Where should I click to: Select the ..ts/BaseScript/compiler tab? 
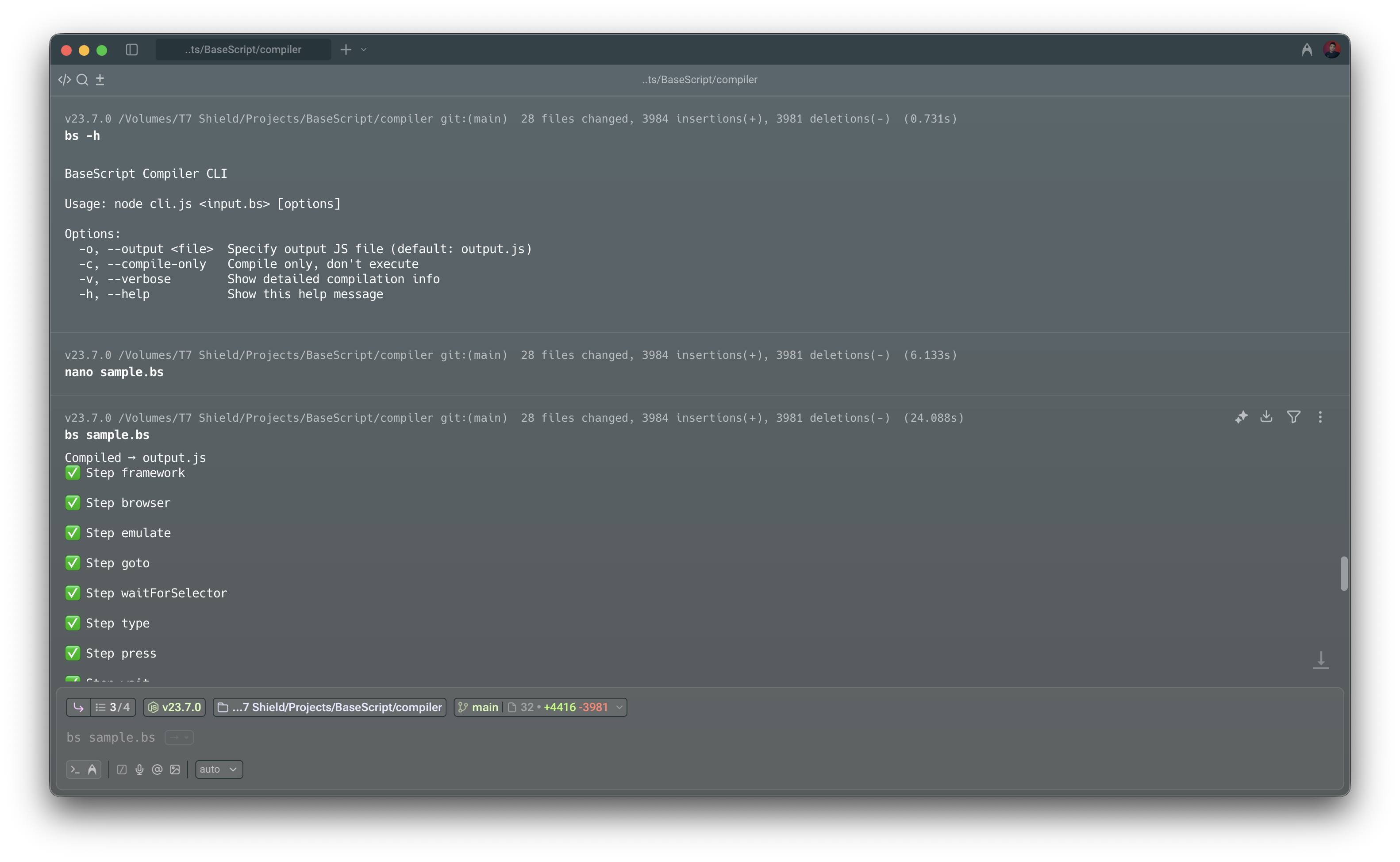coord(243,50)
